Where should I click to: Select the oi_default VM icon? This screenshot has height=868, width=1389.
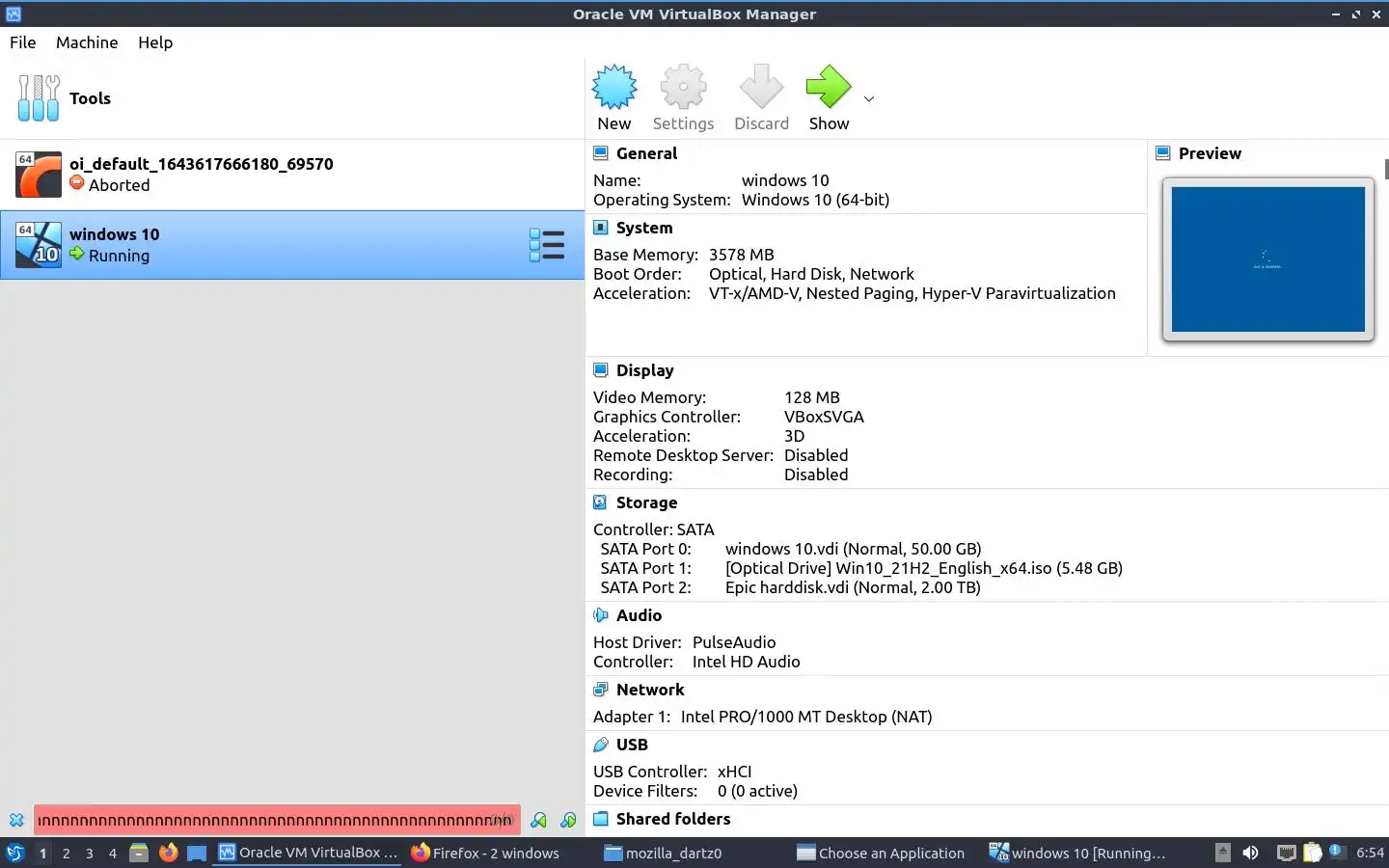pos(39,175)
